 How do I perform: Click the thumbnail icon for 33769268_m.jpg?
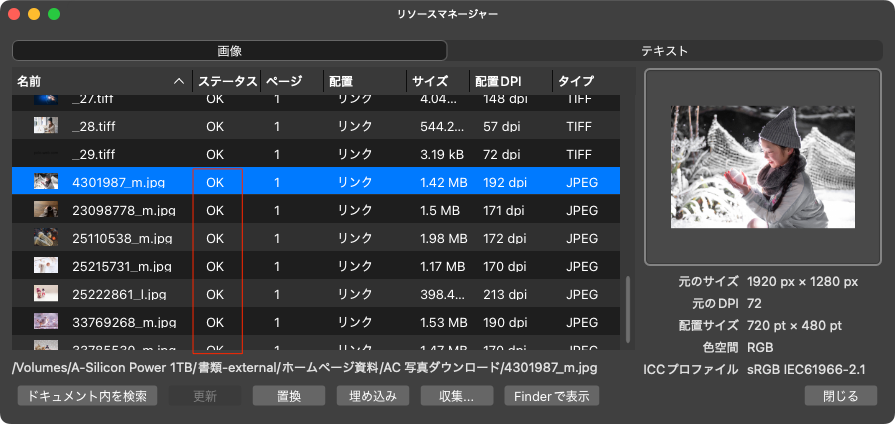[46, 322]
